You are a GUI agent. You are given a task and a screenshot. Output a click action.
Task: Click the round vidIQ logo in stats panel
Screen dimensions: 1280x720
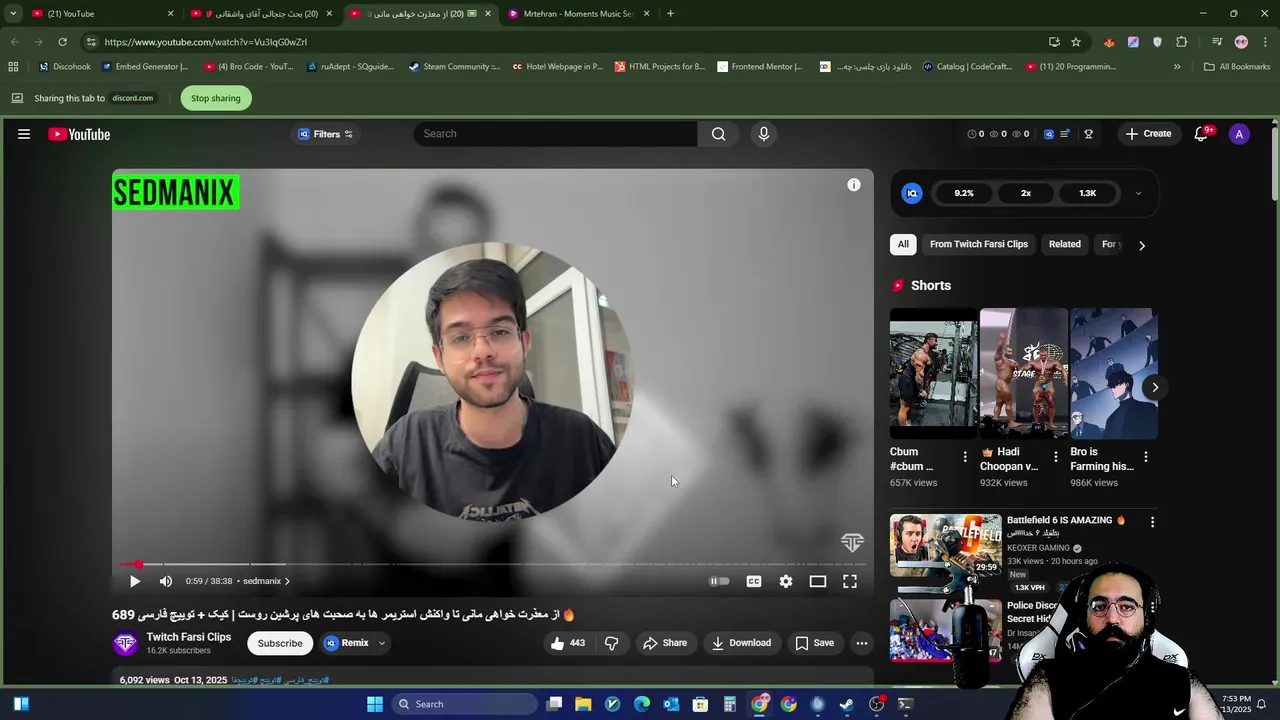tap(912, 193)
